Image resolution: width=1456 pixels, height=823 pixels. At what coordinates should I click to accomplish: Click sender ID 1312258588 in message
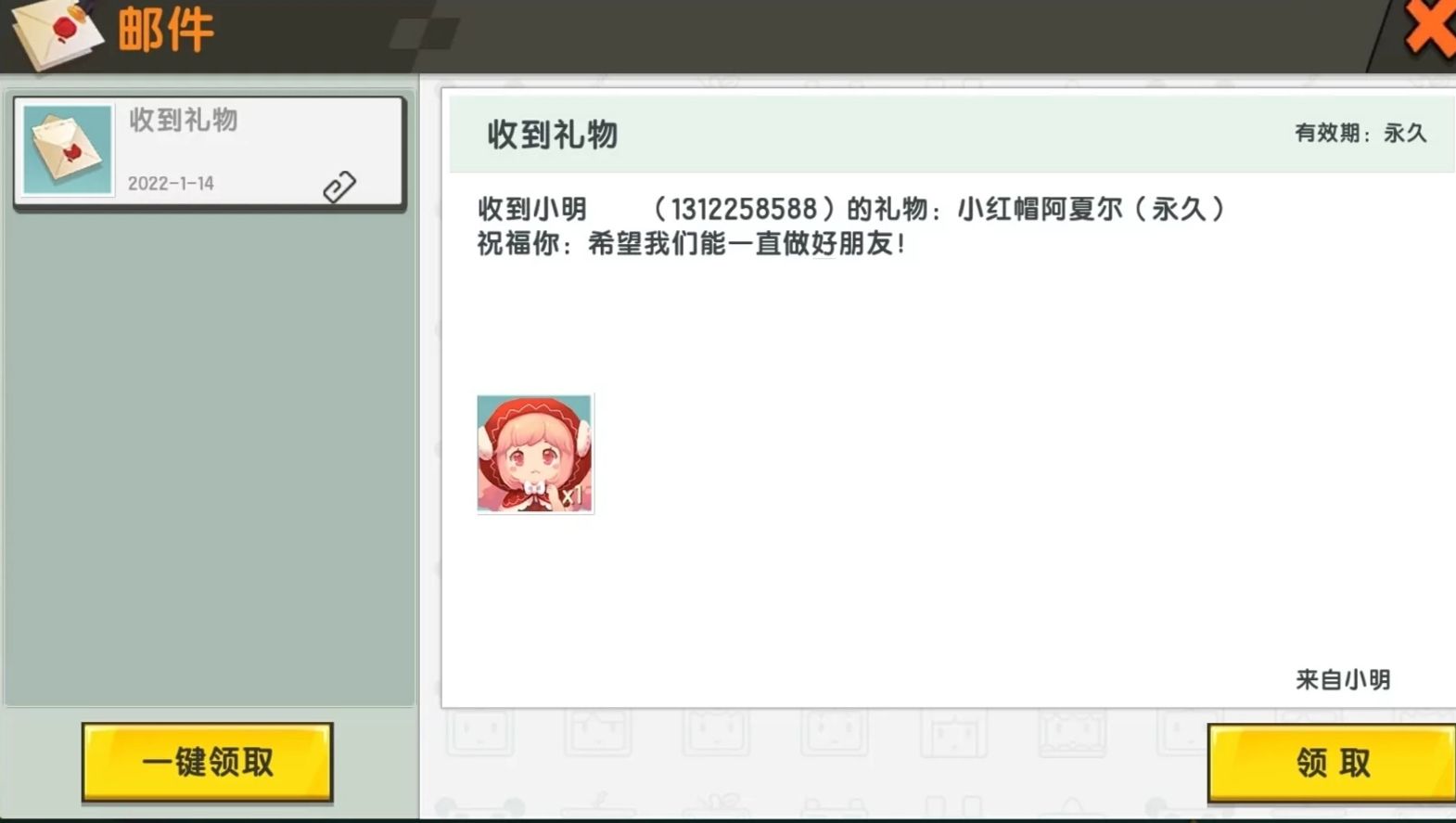tap(744, 210)
